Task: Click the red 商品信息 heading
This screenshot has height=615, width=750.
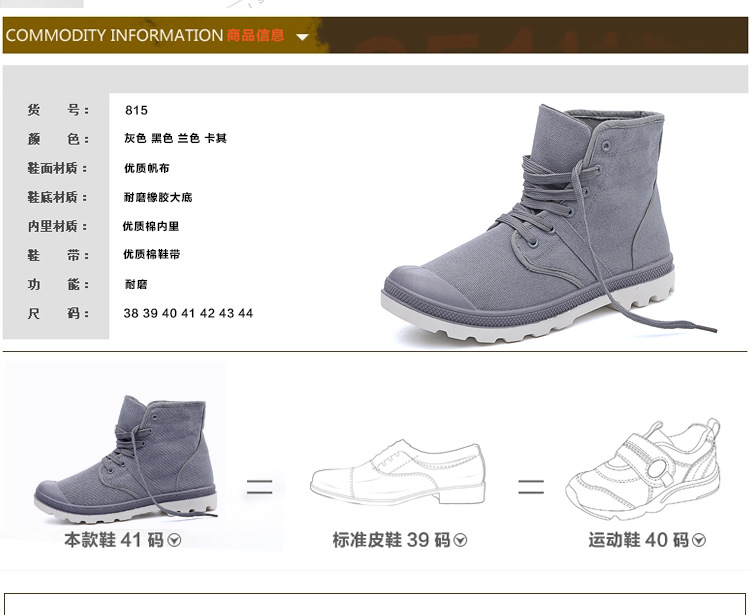Action: tap(255, 35)
